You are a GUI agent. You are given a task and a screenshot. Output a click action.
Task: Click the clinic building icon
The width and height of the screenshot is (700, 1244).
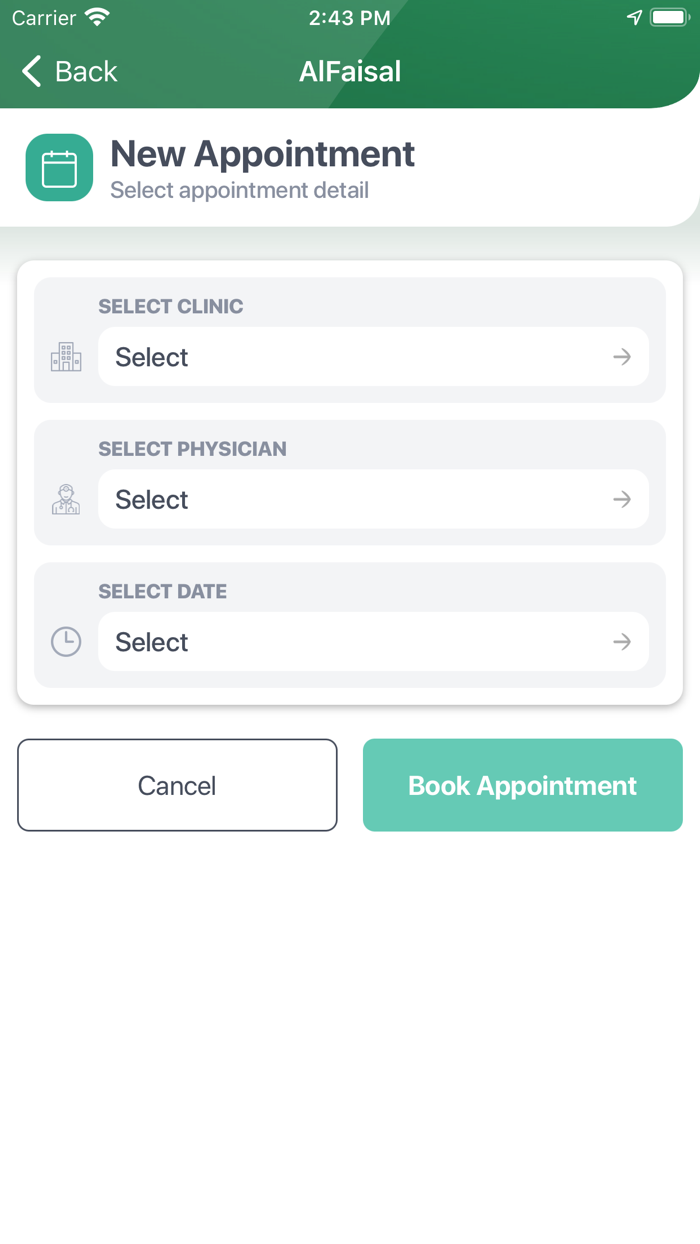[x=66, y=357]
